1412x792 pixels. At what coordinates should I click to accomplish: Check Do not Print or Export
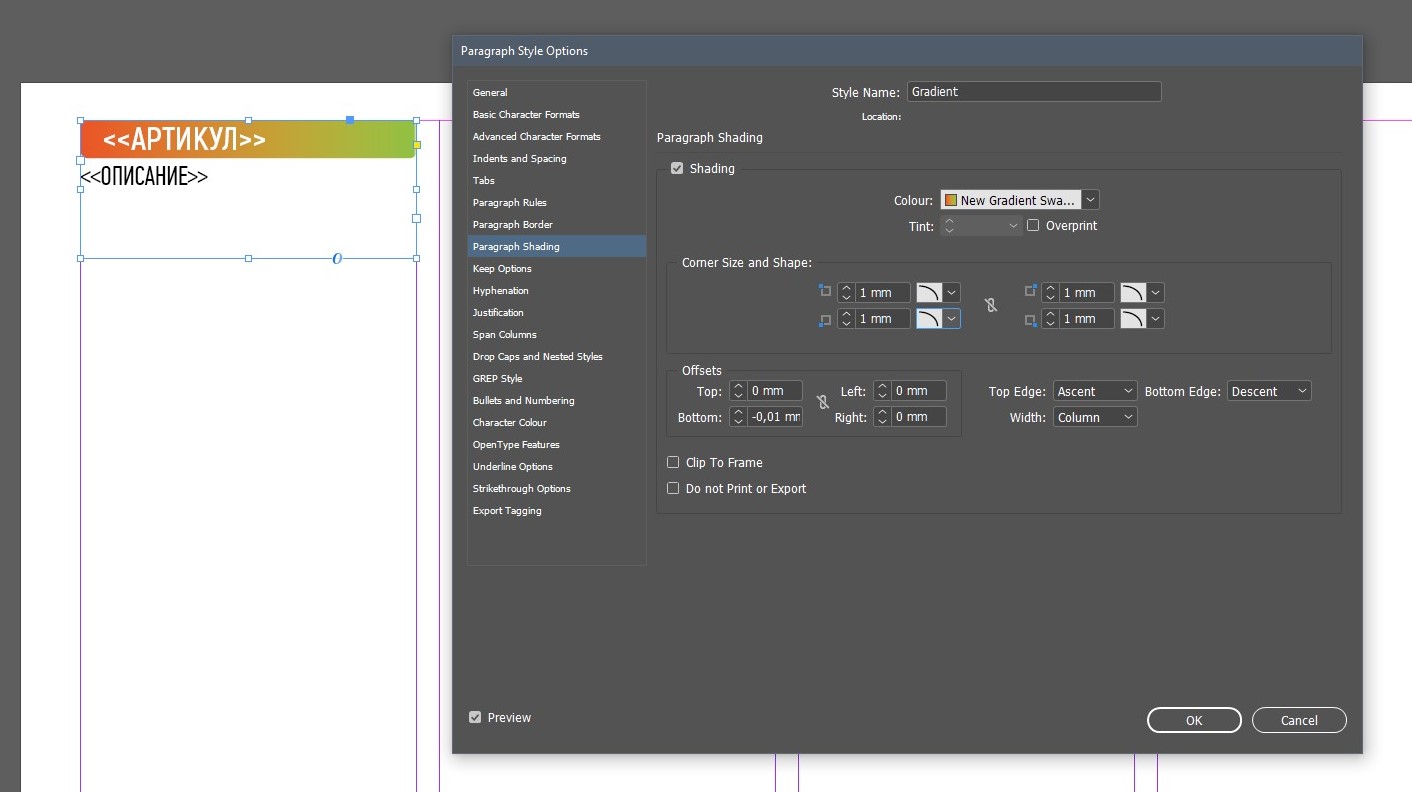(673, 488)
